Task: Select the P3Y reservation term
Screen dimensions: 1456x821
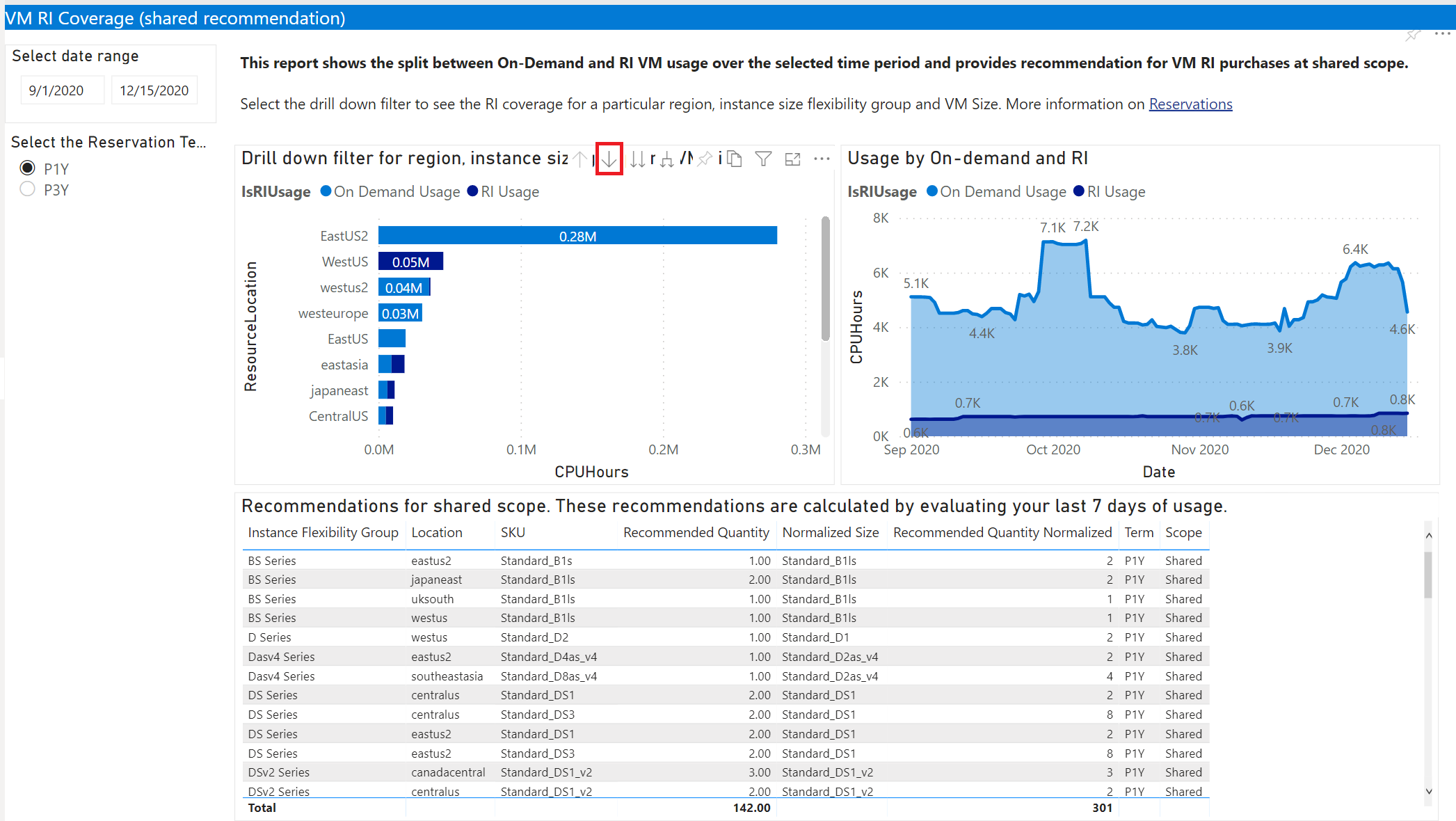Action: pyautogui.click(x=28, y=189)
